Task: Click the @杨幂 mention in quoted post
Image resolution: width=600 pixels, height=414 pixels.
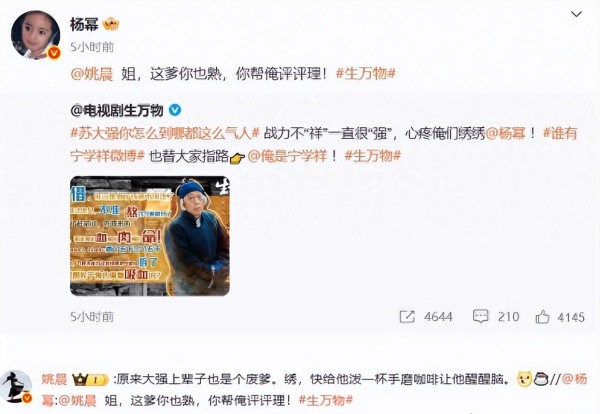Action: pyautogui.click(x=505, y=134)
